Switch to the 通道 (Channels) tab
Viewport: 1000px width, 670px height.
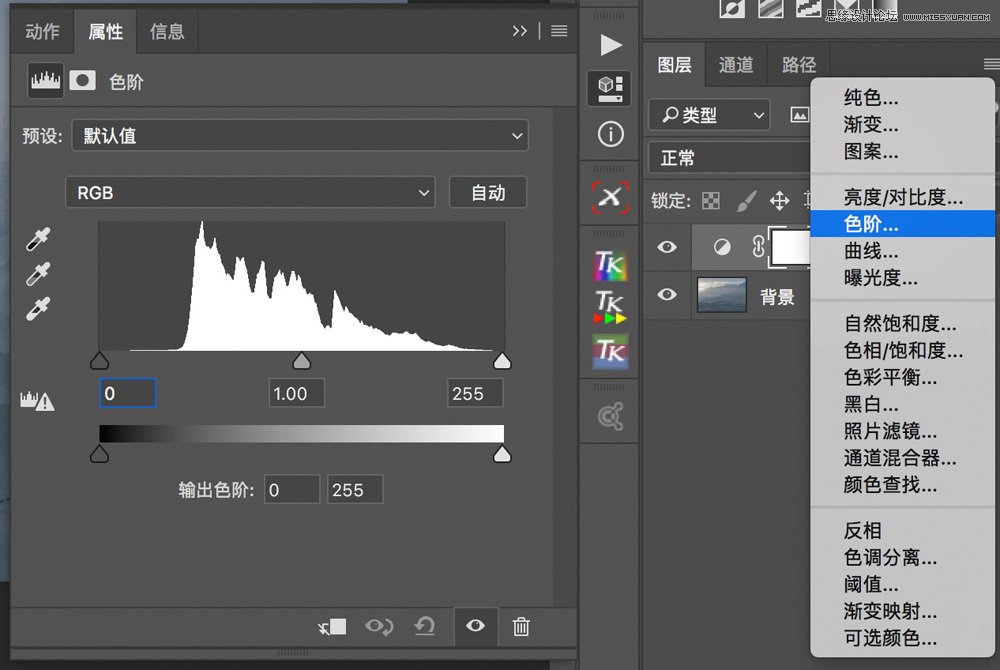(736, 64)
